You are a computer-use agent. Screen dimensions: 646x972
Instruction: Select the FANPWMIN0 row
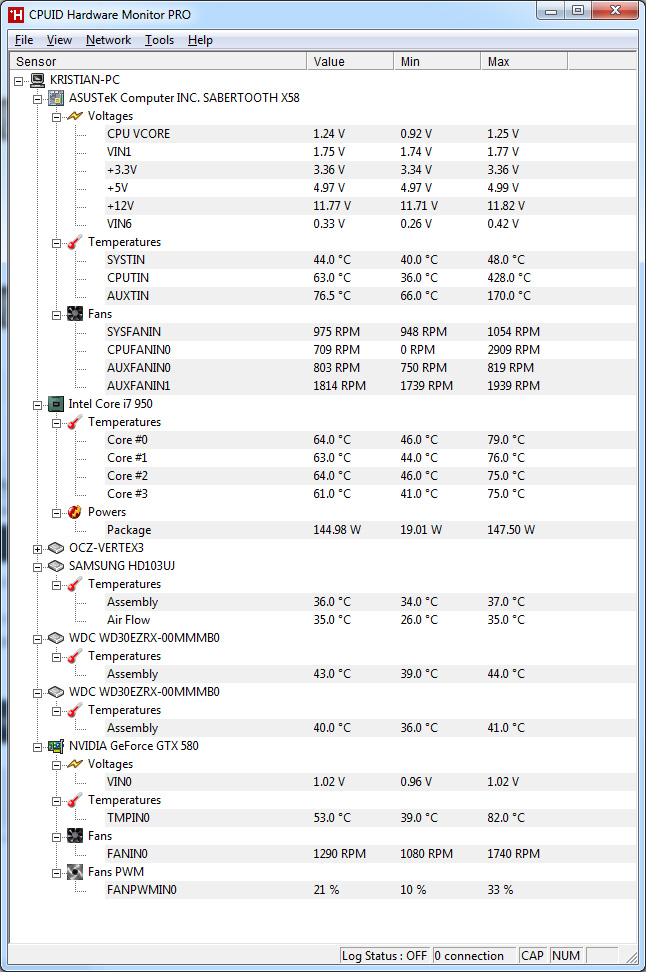click(x=371, y=890)
